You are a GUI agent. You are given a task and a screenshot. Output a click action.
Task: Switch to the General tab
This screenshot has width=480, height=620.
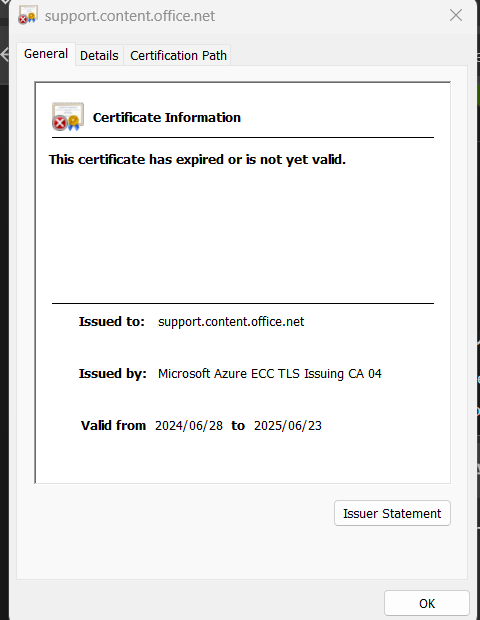[x=46, y=54]
